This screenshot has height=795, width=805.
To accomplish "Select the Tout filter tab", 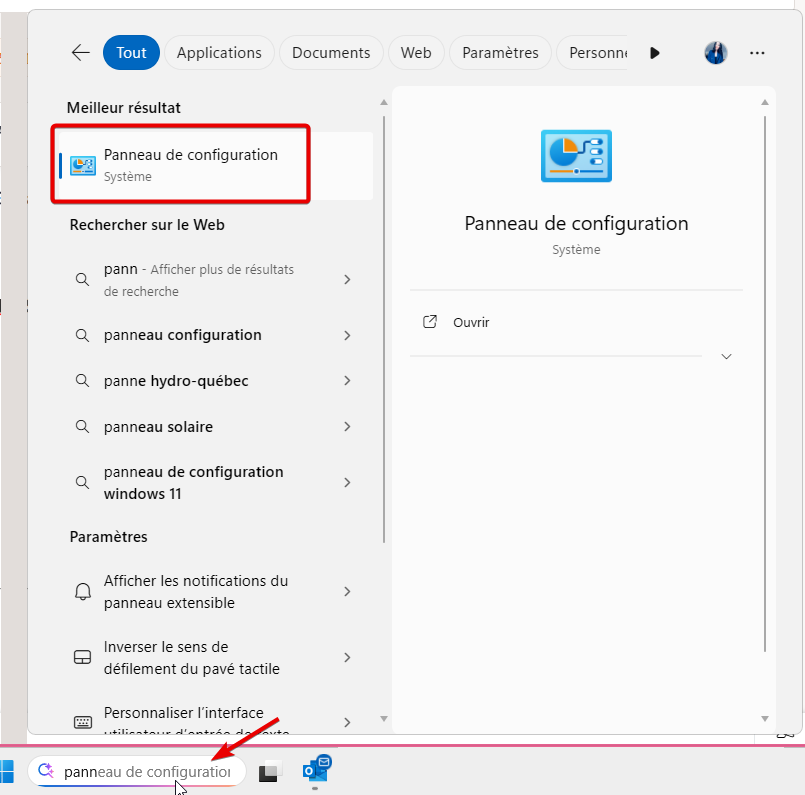I will 131,52.
